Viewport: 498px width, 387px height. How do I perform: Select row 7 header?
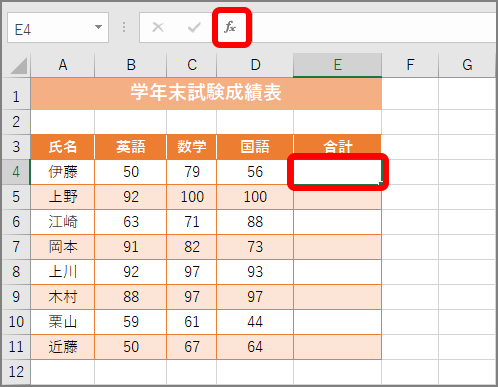coord(16,247)
